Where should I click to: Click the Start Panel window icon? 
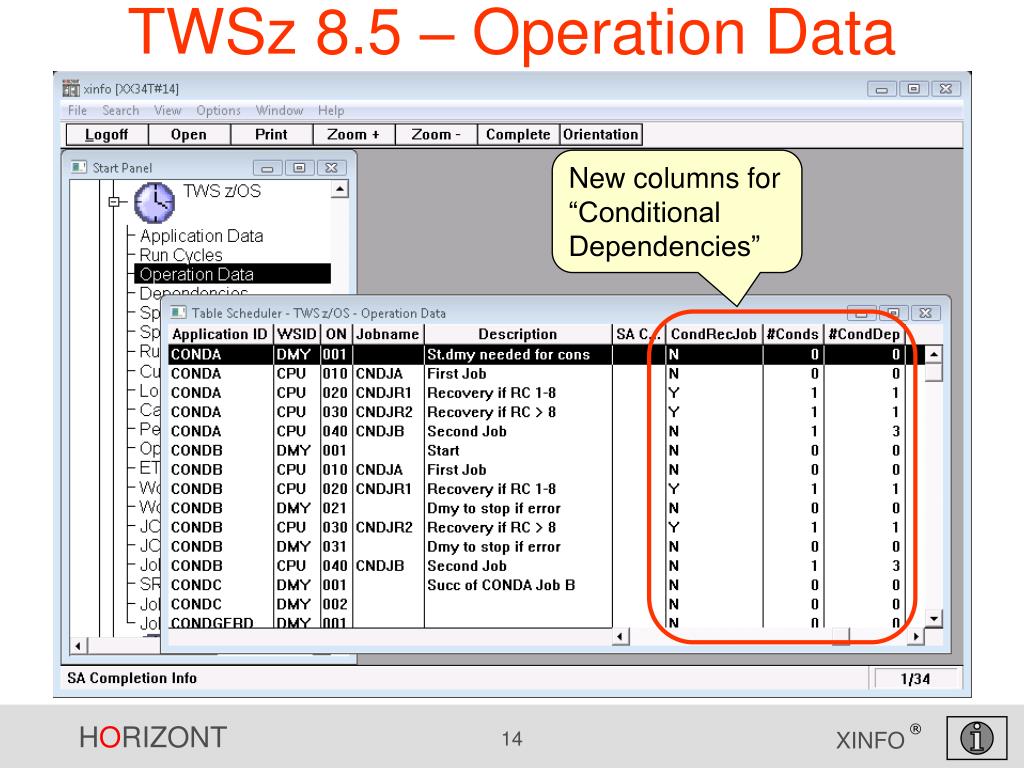(x=79, y=168)
